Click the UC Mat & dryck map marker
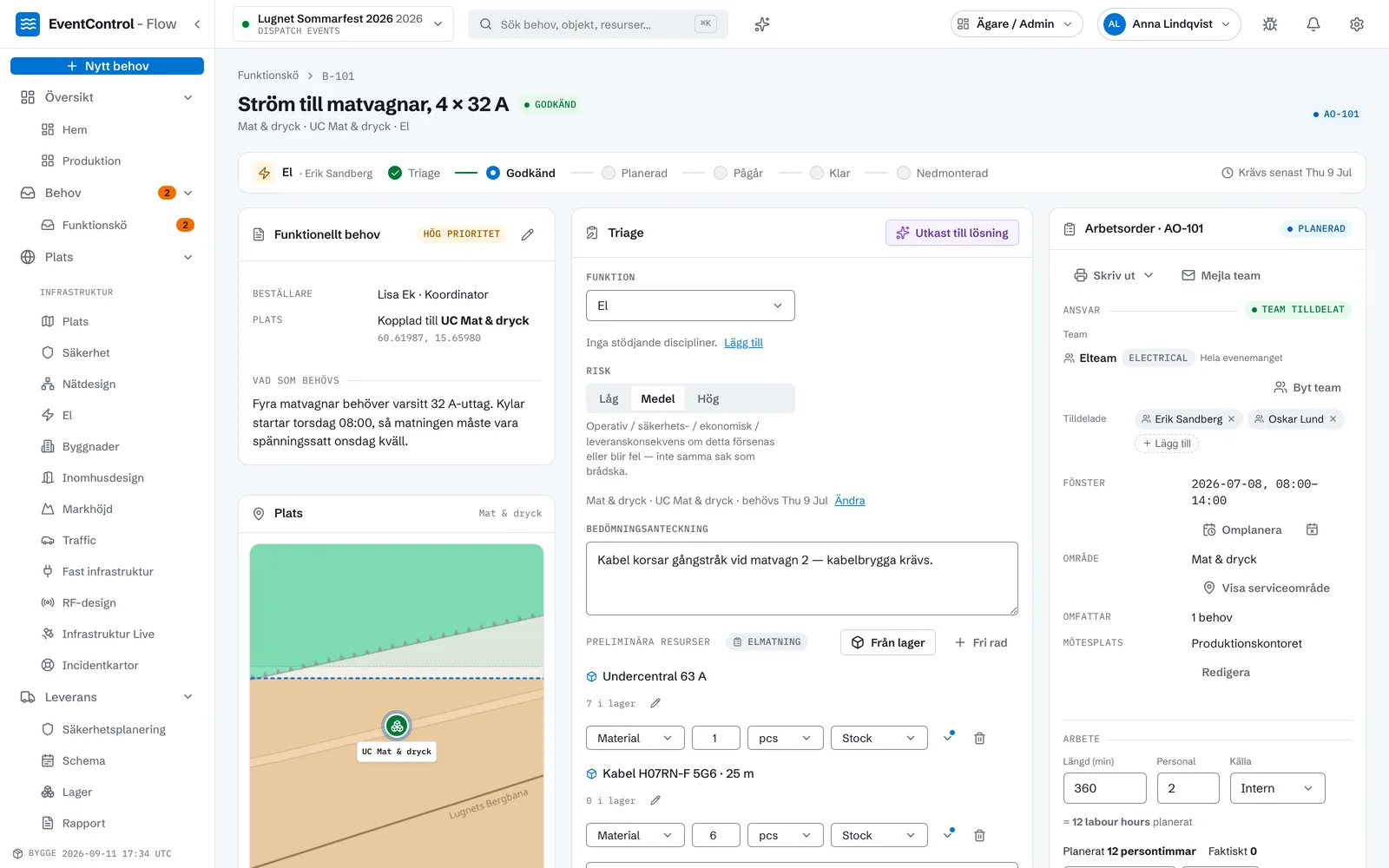The height and width of the screenshot is (868, 1389). (x=397, y=726)
